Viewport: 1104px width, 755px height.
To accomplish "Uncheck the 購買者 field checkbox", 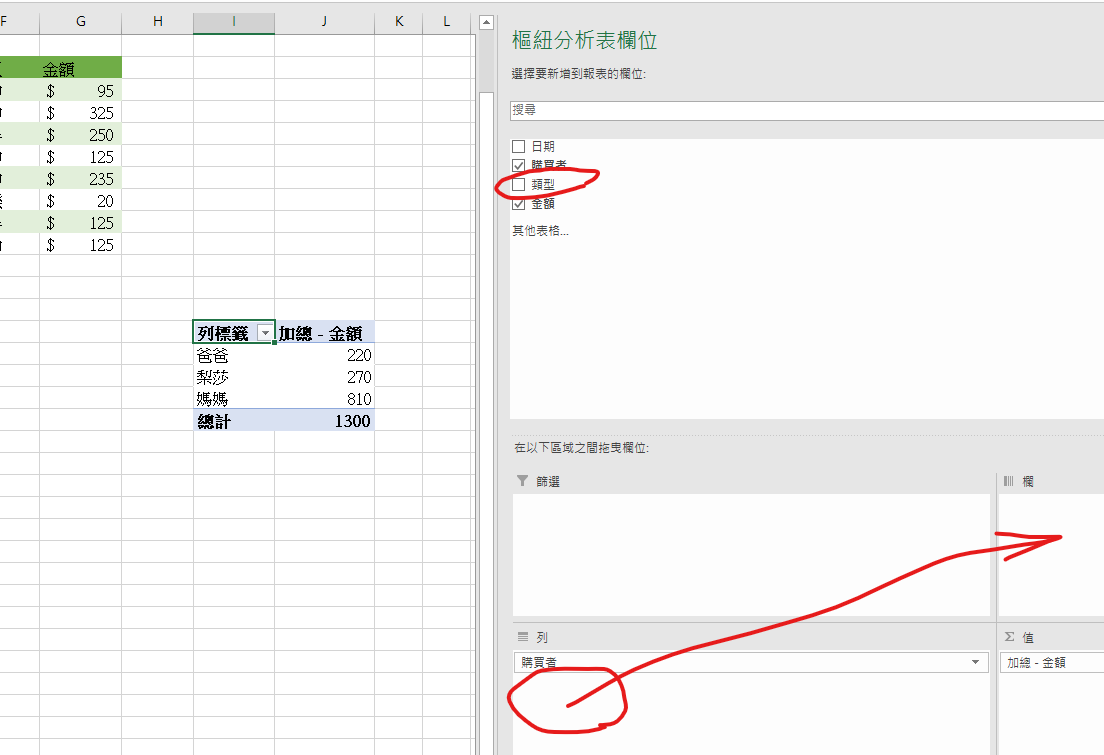I will (x=518, y=165).
